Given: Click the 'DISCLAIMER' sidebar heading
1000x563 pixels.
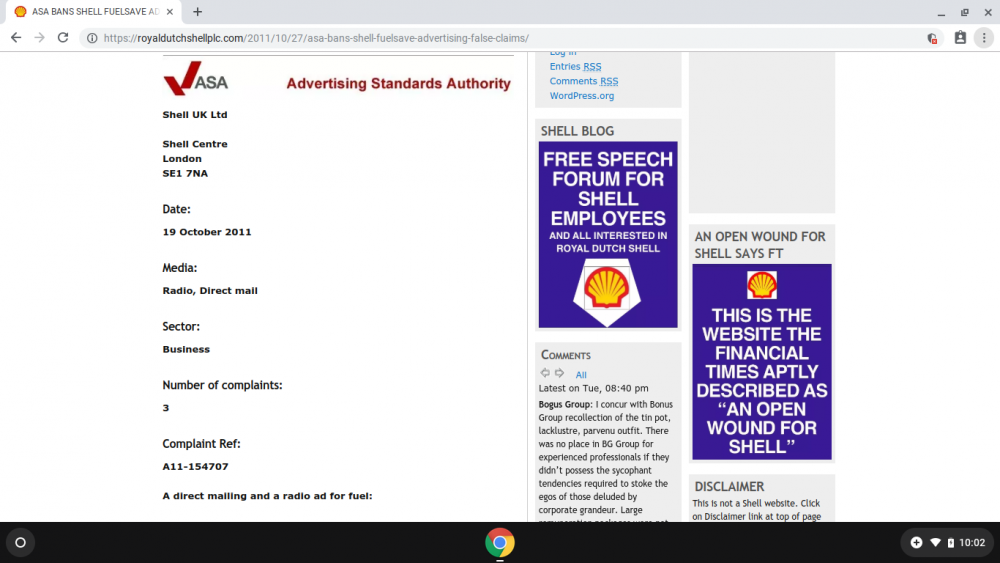Looking at the screenshot, I should tap(729, 486).
